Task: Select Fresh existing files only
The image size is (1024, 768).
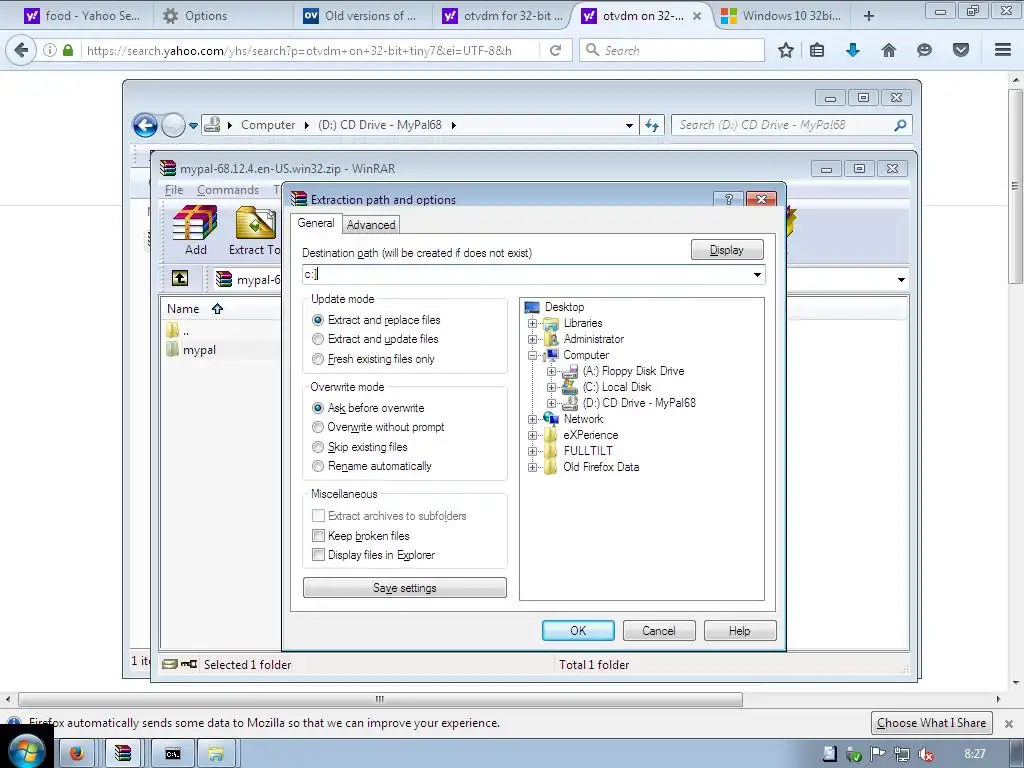Action: point(318,359)
